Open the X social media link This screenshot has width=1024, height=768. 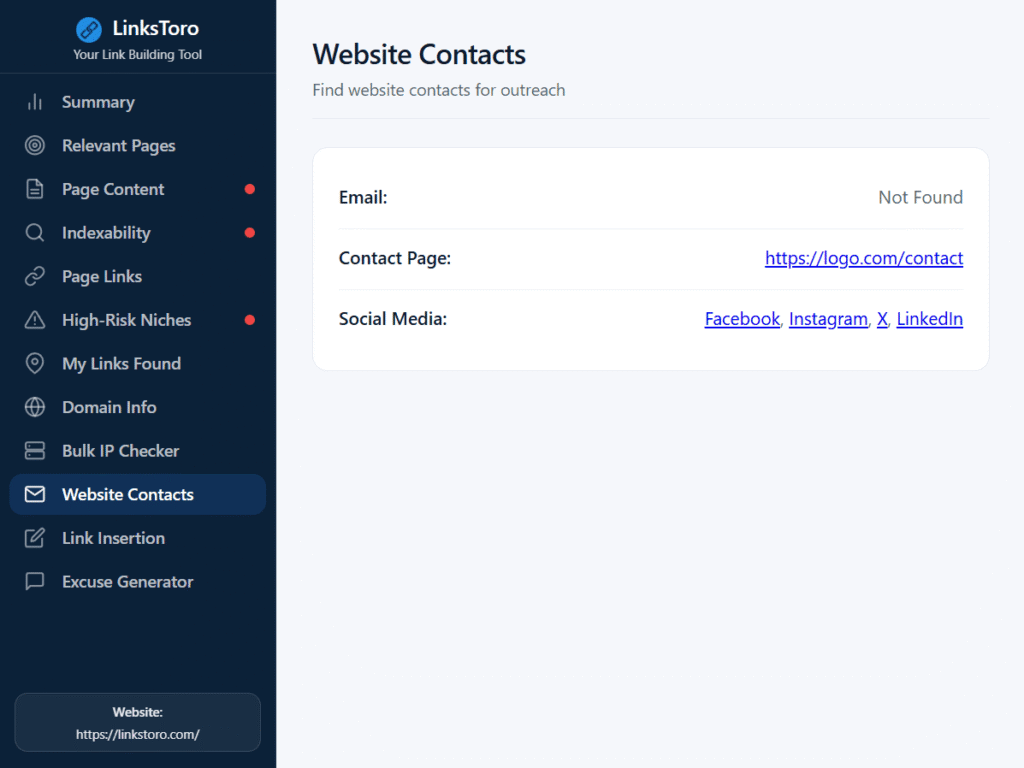(x=882, y=319)
